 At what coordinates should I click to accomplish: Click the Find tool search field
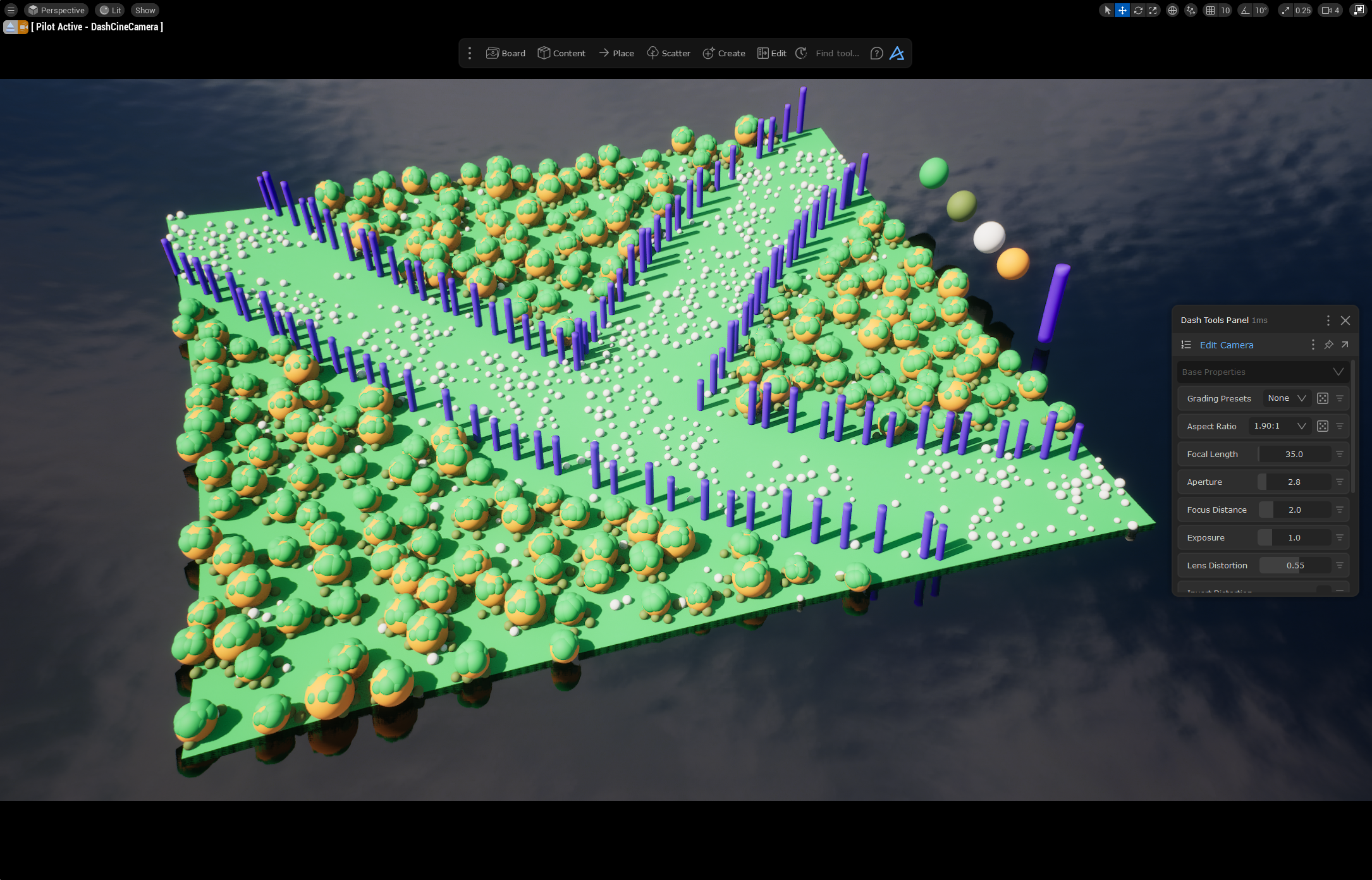click(837, 53)
